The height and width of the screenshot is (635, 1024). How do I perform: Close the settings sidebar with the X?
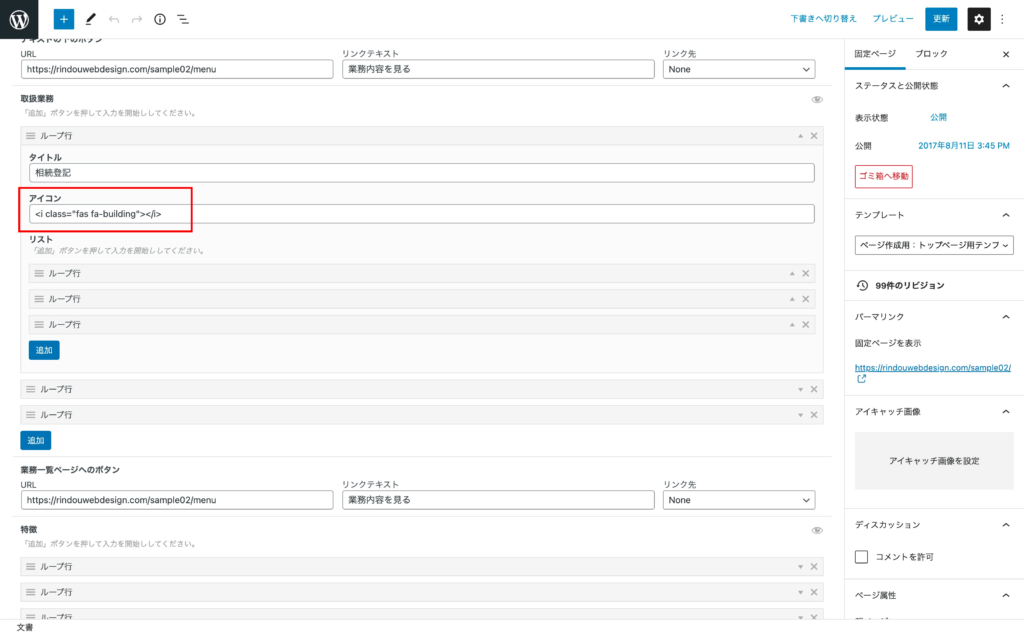coord(1006,54)
